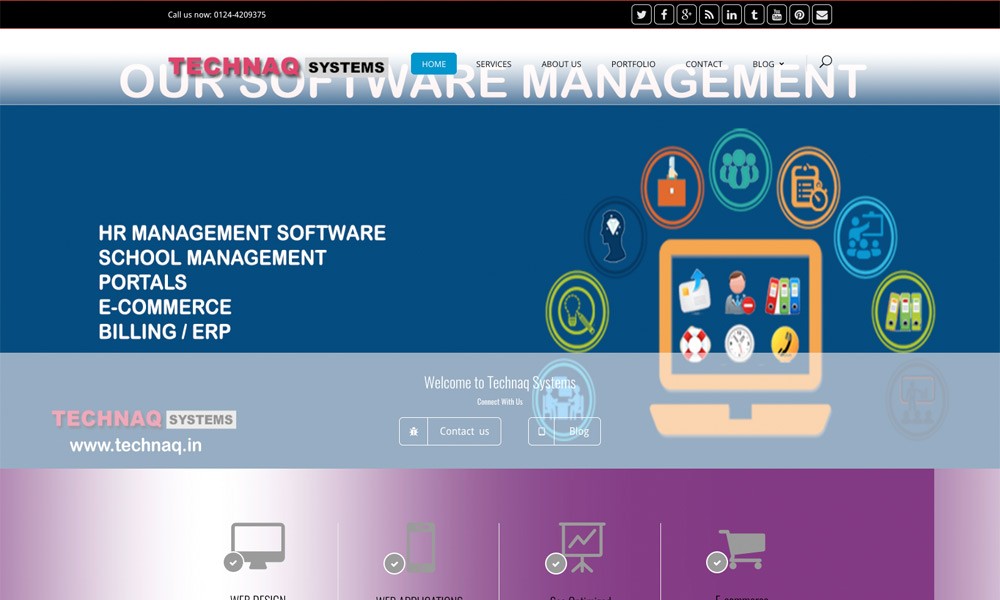Open the Services menu item
Viewport: 1000px width, 600px height.
pyautogui.click(x=493, y=64)
